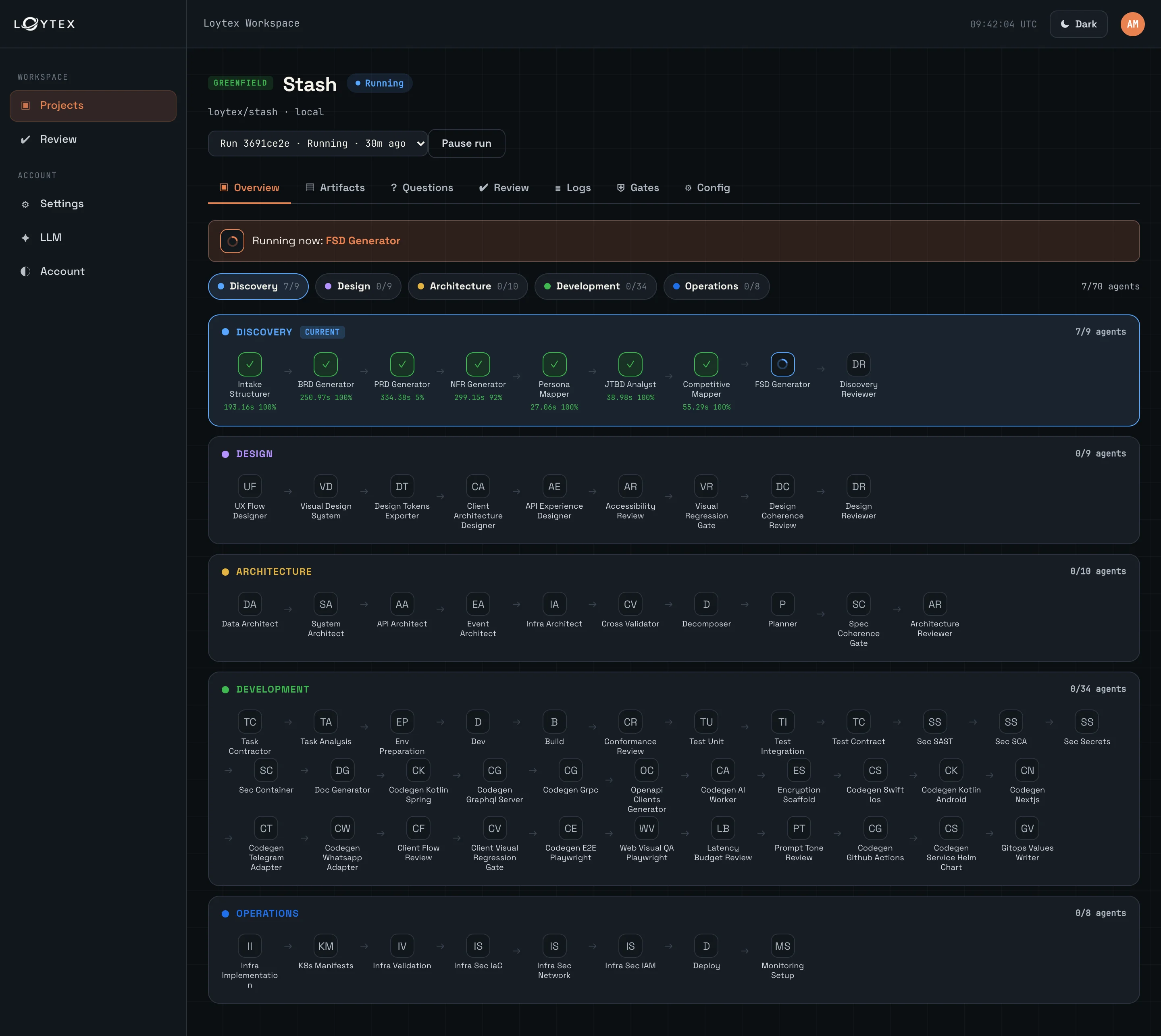Open the System Architect SA node

click(326, 605)
